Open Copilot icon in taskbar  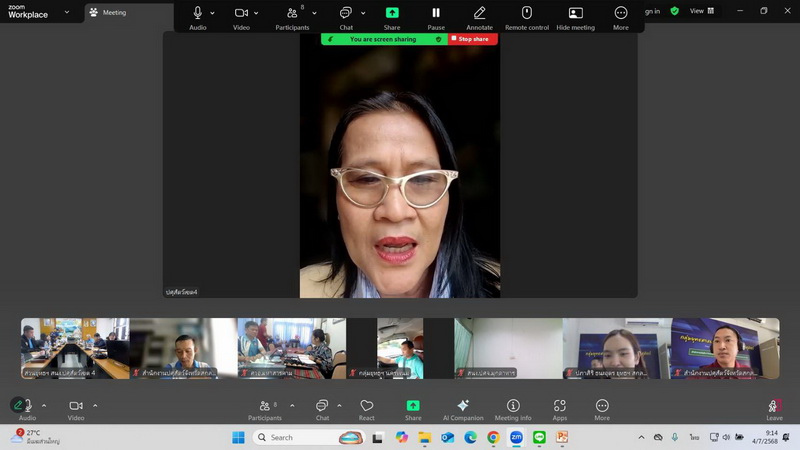click(x=402, y=437)
